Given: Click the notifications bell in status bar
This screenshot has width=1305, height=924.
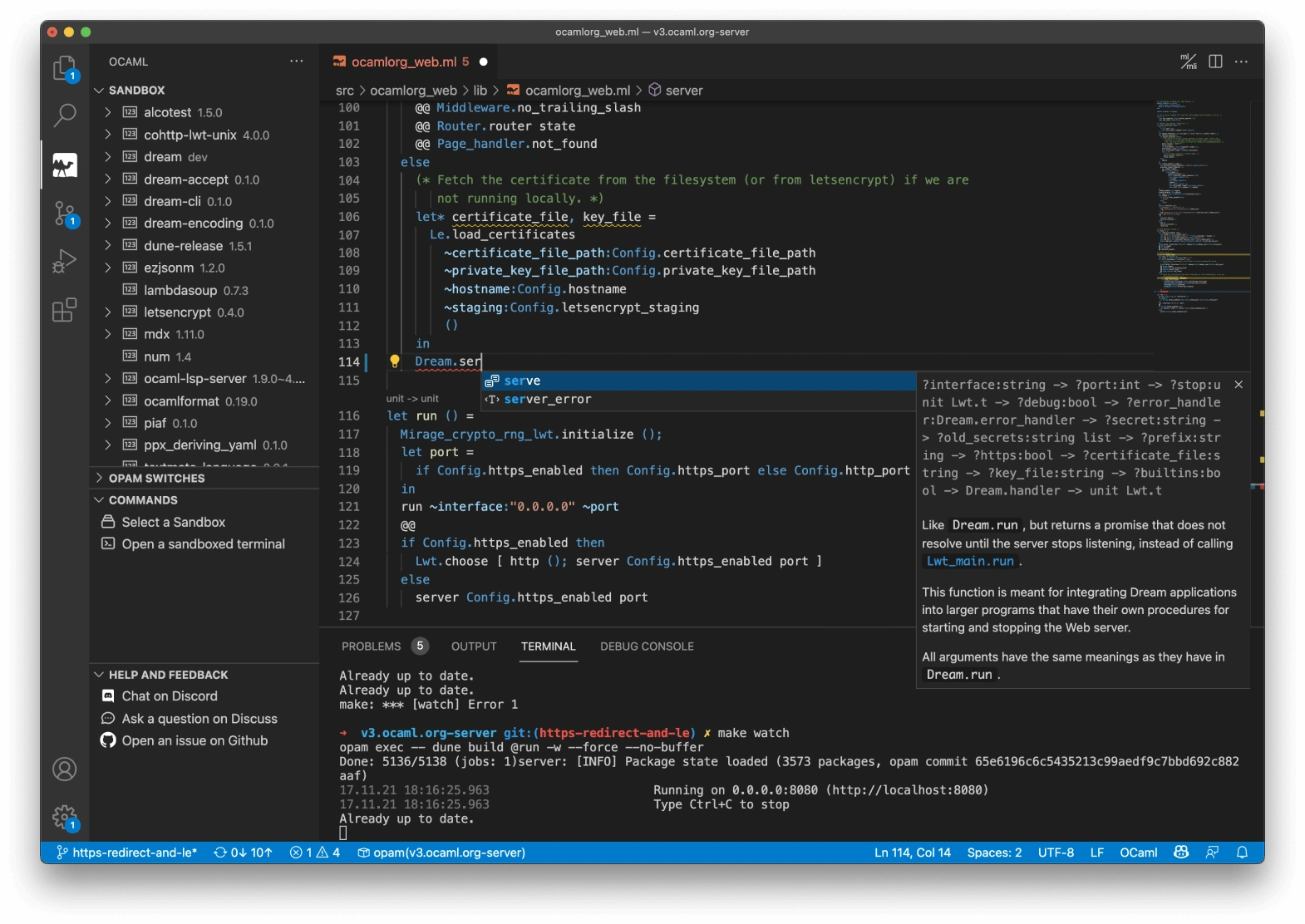Looking at the screenshot, I should (1242, 853).
